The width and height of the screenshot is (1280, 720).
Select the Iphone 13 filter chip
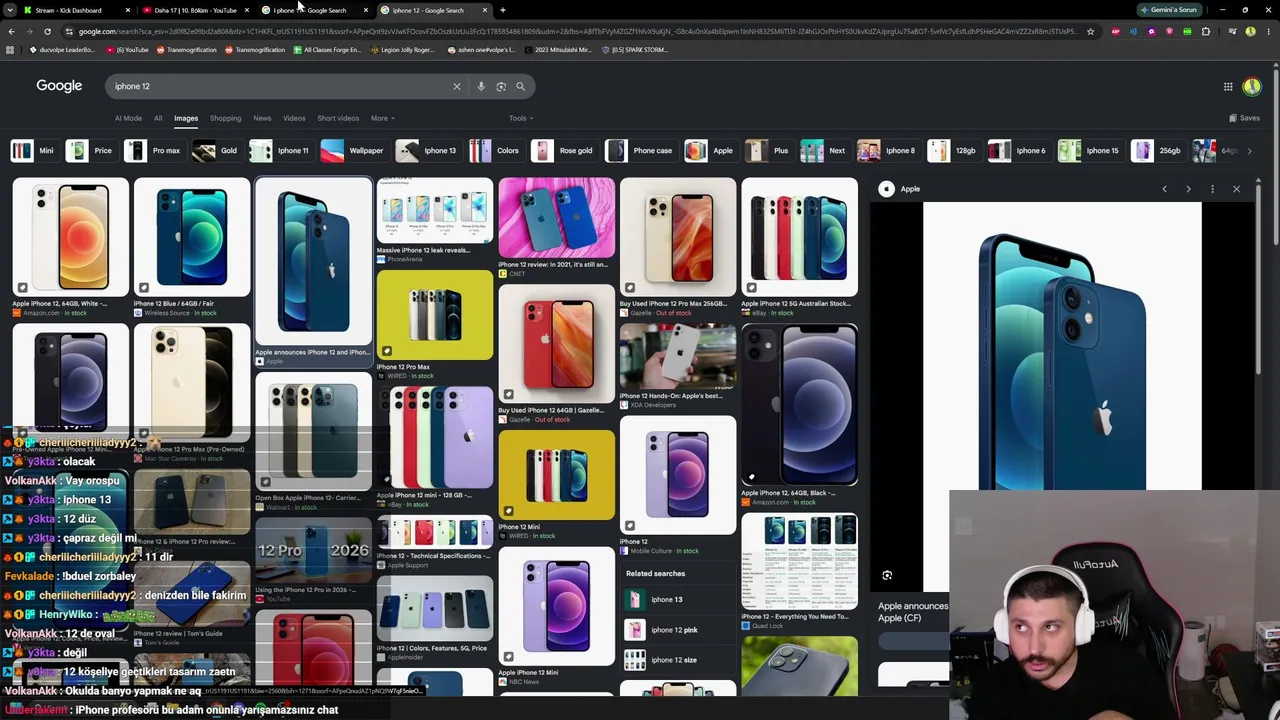pyautogui.click(x=427, y=151)
